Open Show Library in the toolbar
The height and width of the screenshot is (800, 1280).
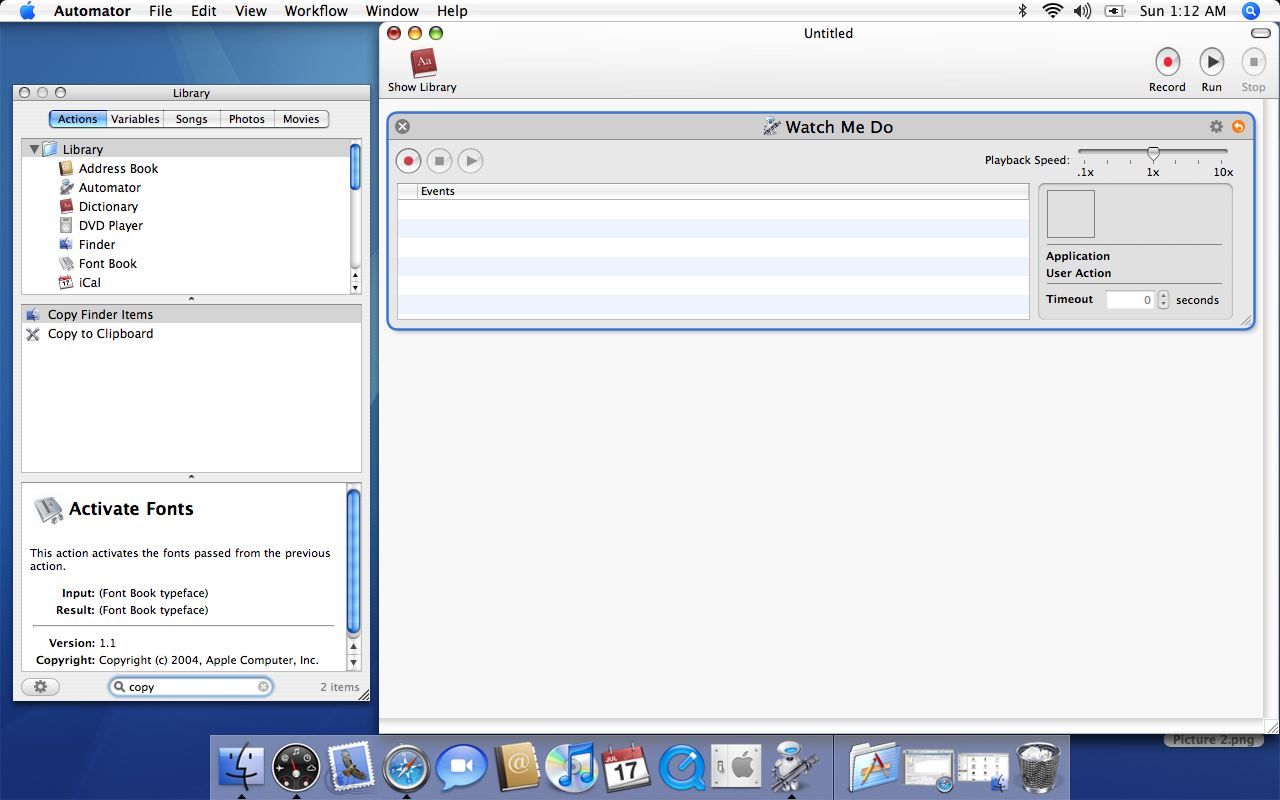tap(423, 70)
